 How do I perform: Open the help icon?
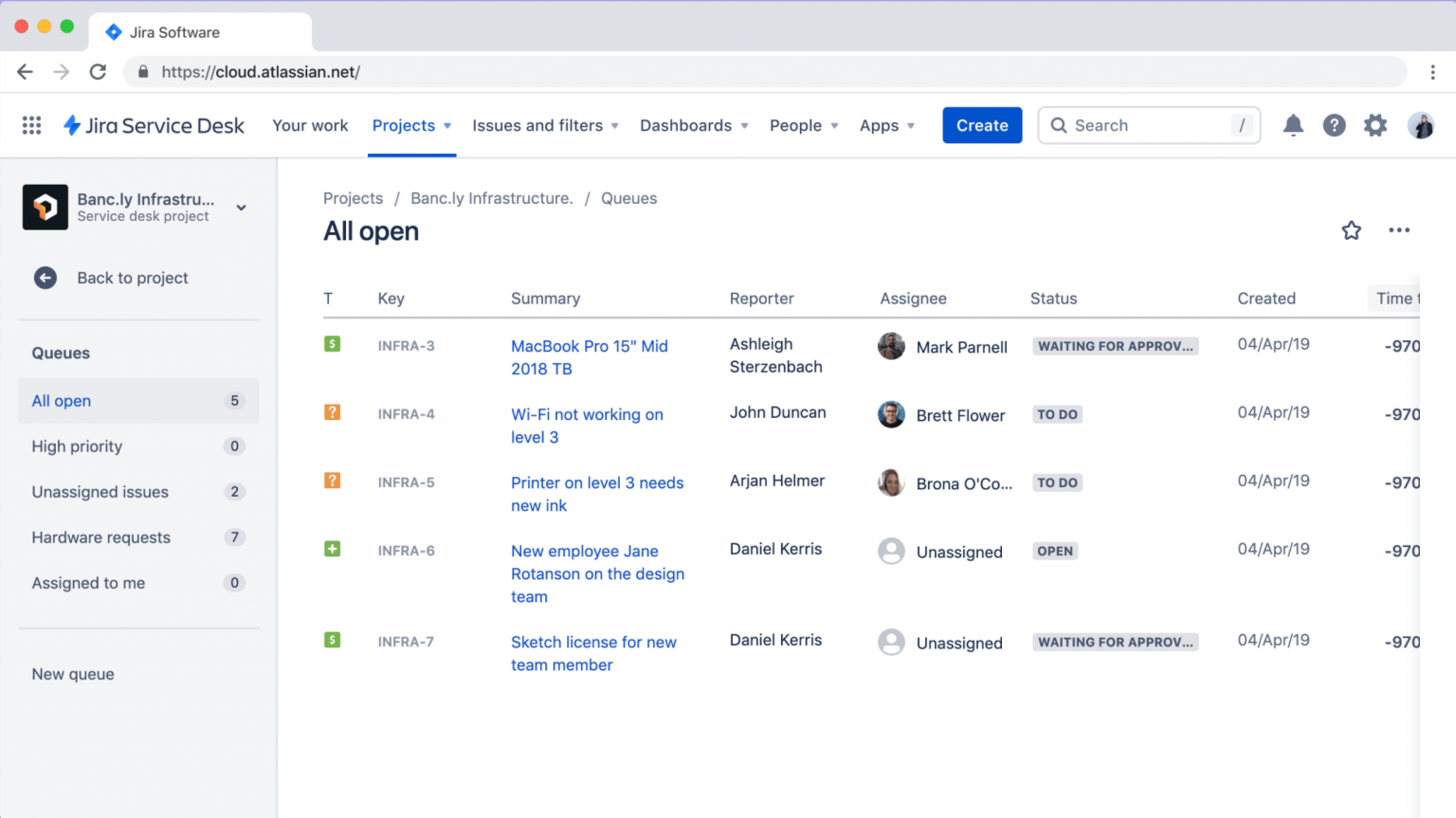click(x=1335, y=124)
